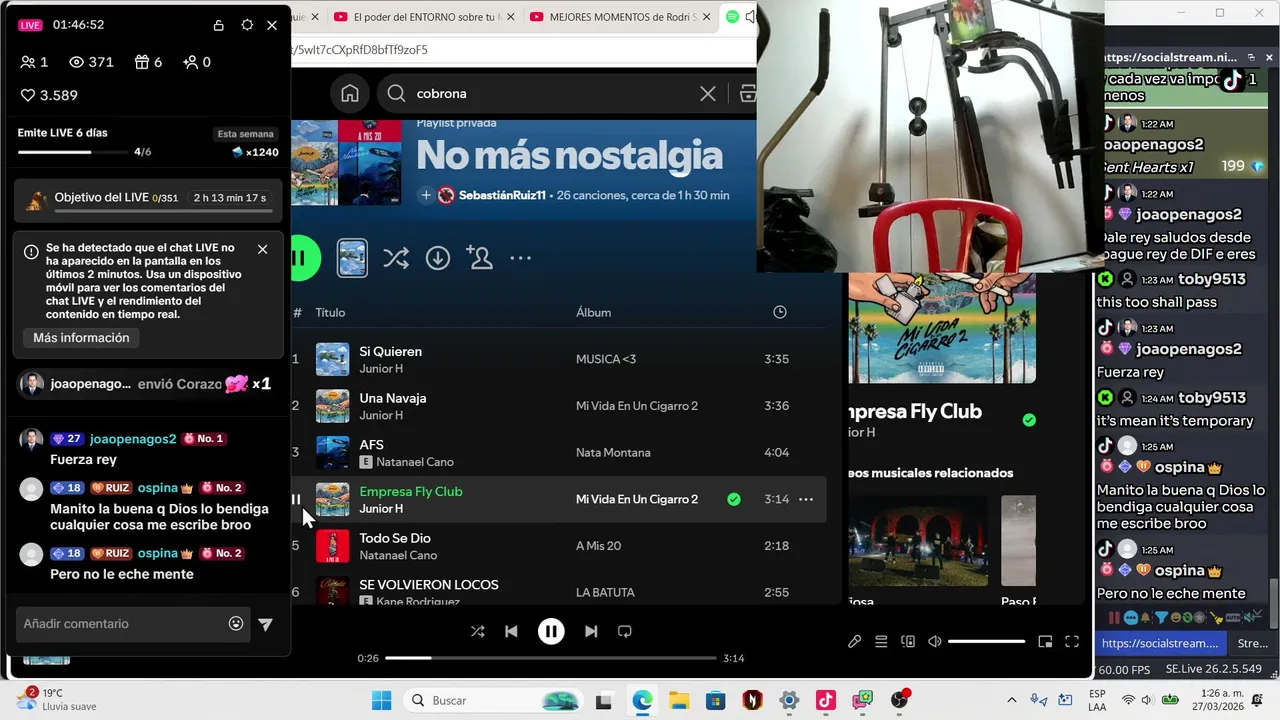Skip to next track
This screenshot has height=720, width=1280.
point(591,632)
